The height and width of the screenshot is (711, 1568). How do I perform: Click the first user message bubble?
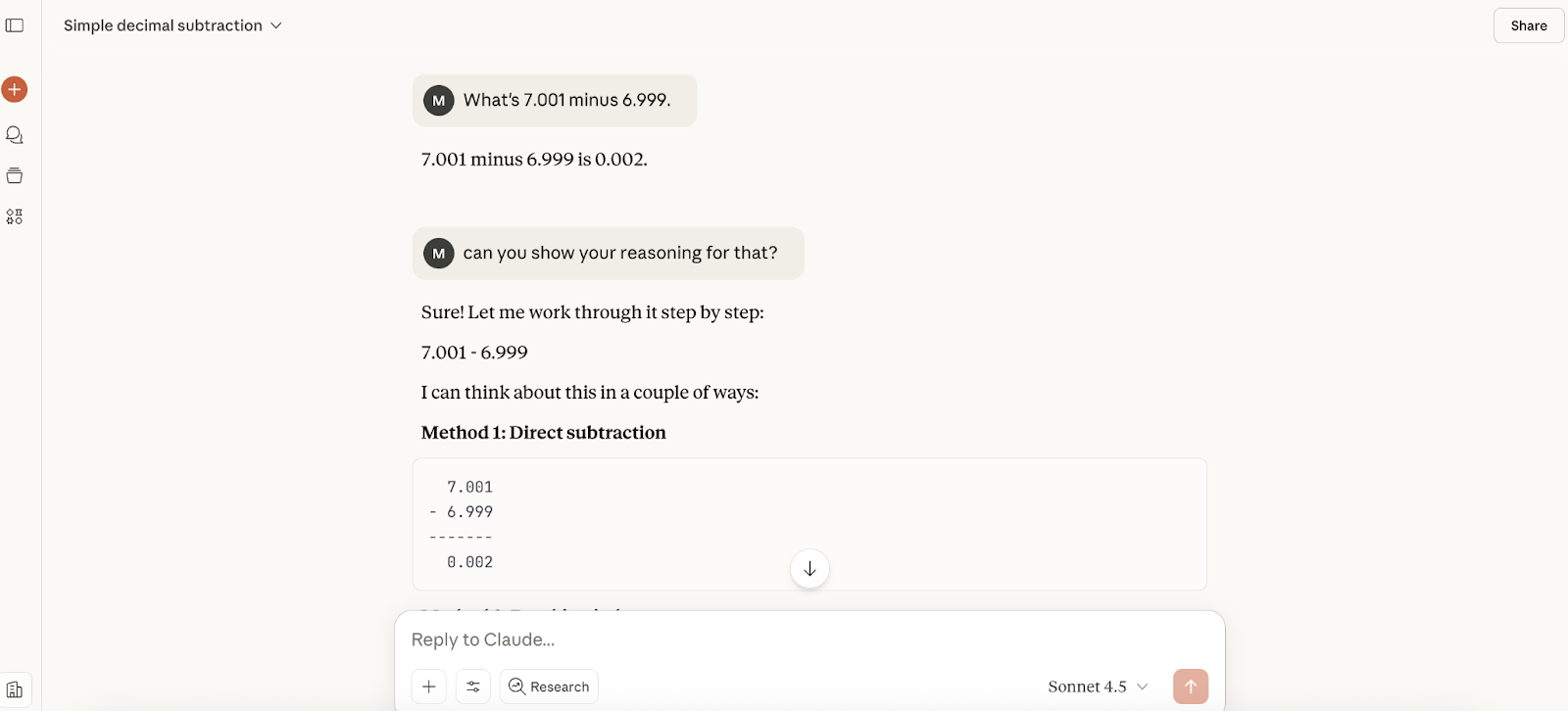pos(566,100)
